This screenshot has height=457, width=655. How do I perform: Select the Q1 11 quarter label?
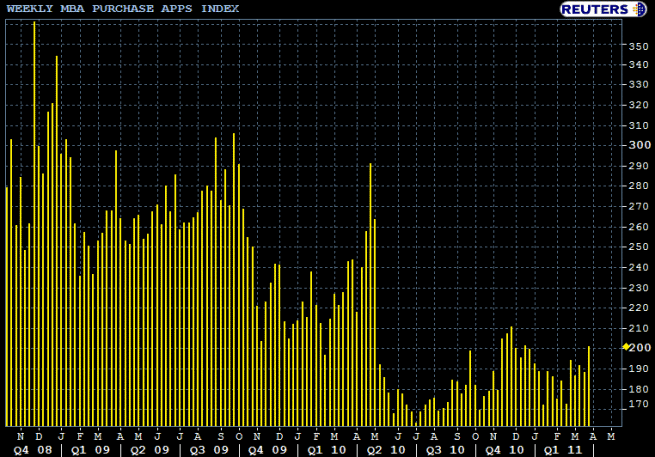(x=561, y=449)
